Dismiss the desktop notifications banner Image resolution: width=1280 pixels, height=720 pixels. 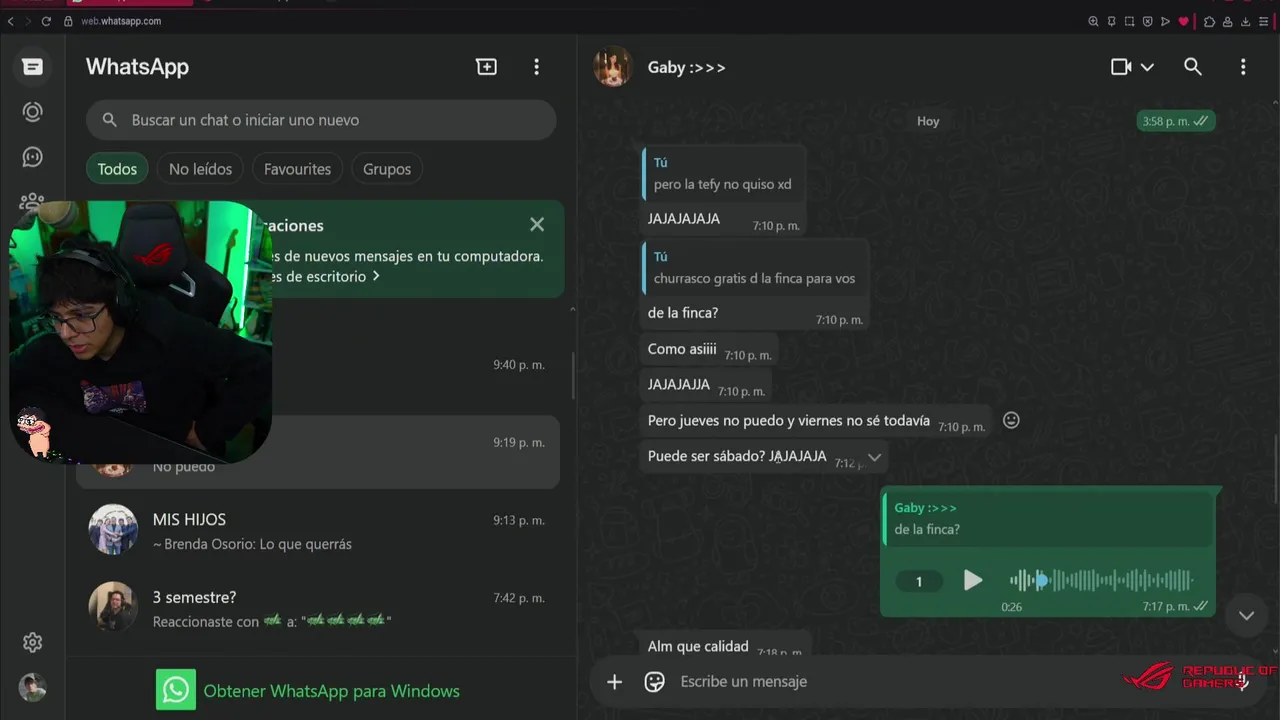point(537,225)
